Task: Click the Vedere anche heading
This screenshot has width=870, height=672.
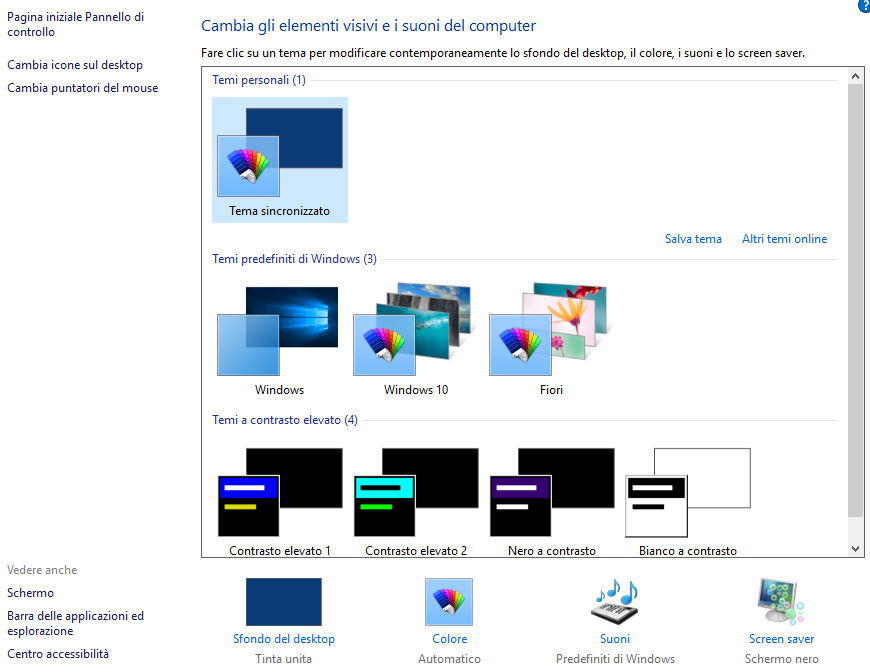Action: click(42, 570)
